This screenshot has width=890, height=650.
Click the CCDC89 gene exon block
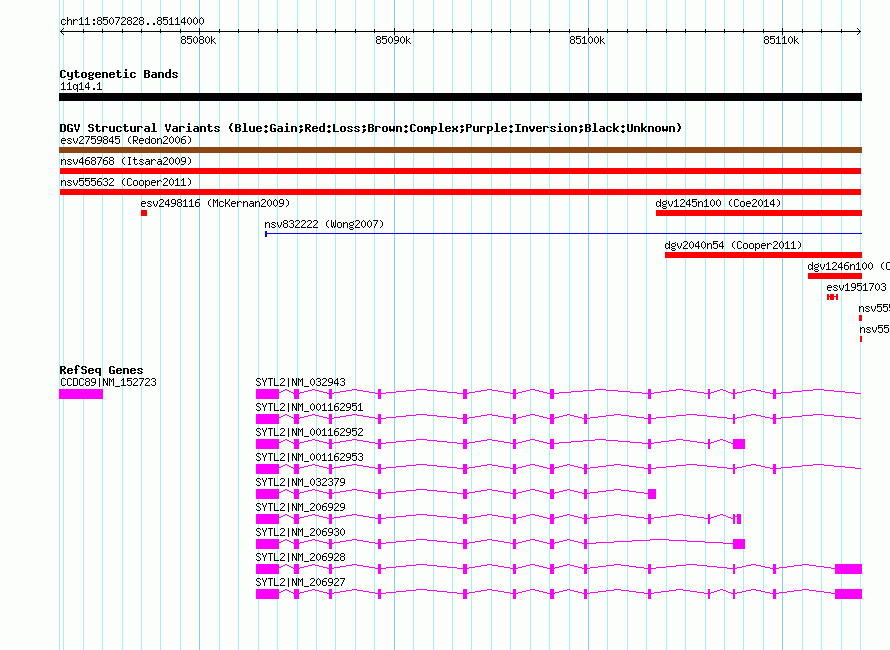click(81, 394)
